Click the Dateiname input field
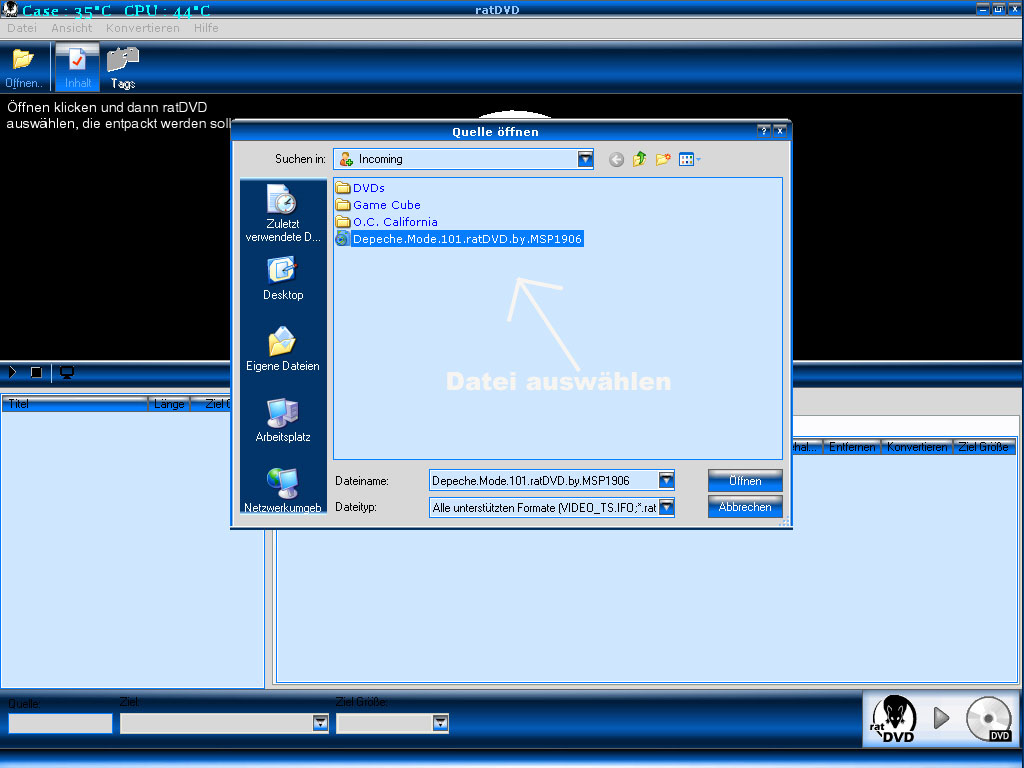The image size is (1024, 768). (x=544, y=481)
